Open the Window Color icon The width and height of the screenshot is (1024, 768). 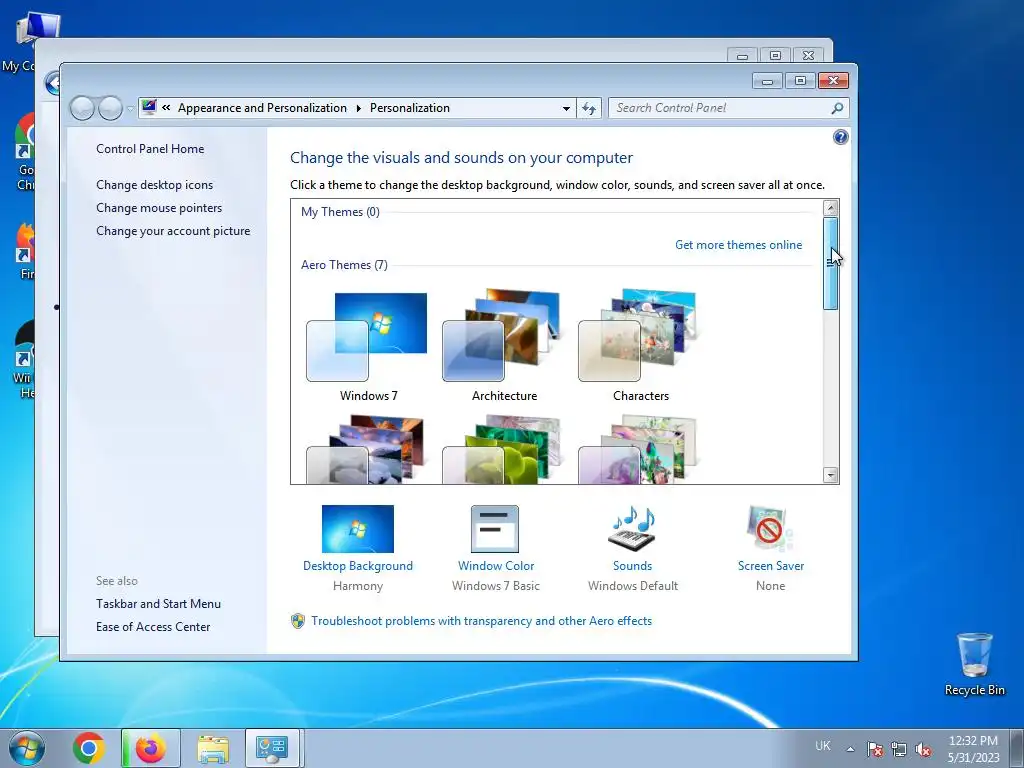point(495,528)
